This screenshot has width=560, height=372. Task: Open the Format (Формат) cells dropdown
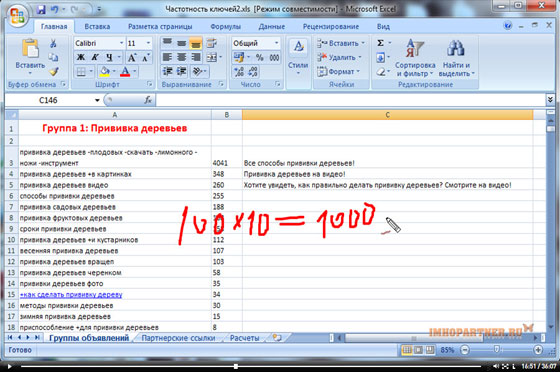pyautogui.click(x=339, y=71)
